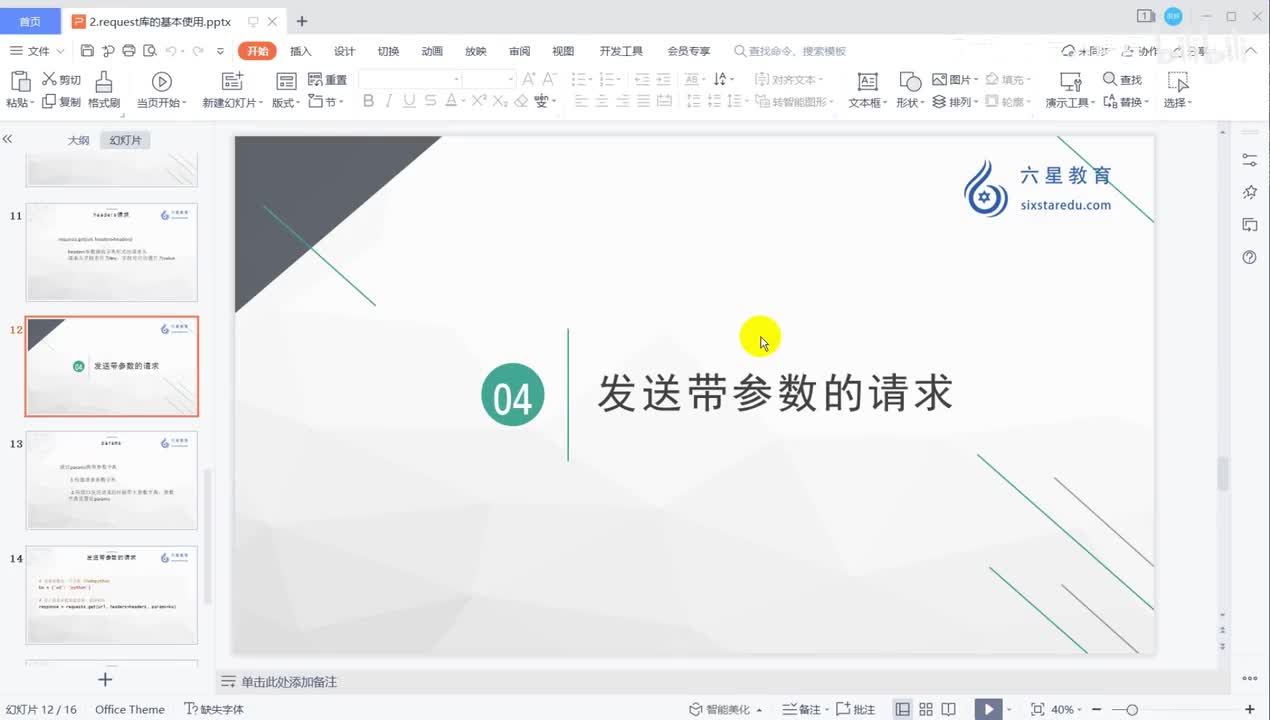Viewport: 1270px width, 720px height.
Task: Open the zoom percentage 40% dropdown
Action: coord(1067,709)
